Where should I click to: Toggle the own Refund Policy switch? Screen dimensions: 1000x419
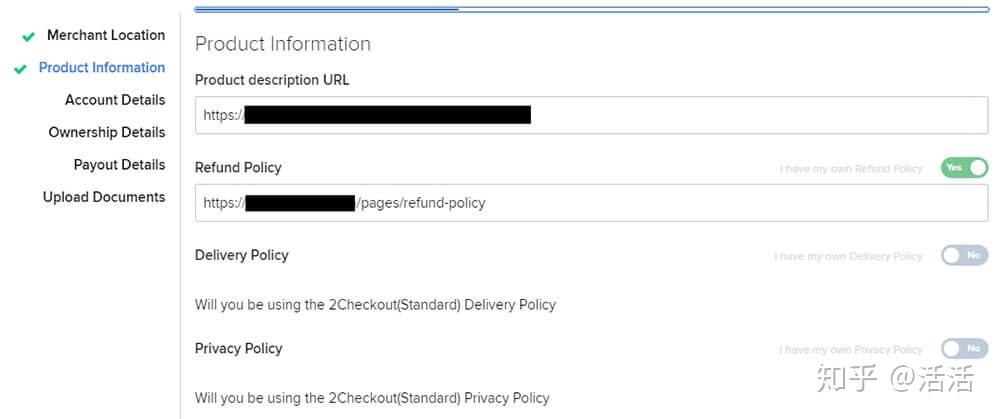[x=964, y=168]
